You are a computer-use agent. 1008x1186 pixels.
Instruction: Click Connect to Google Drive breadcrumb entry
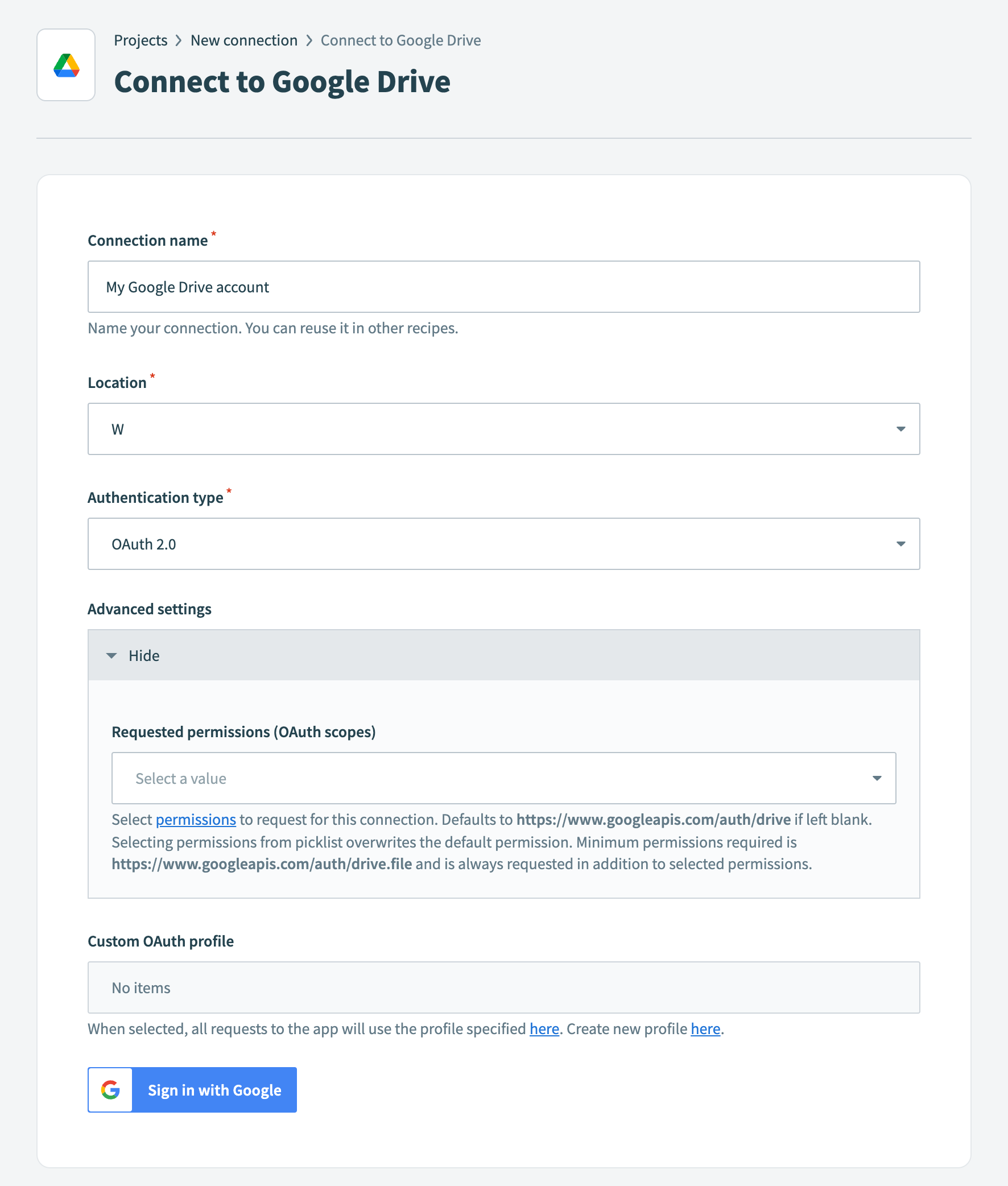400,40
